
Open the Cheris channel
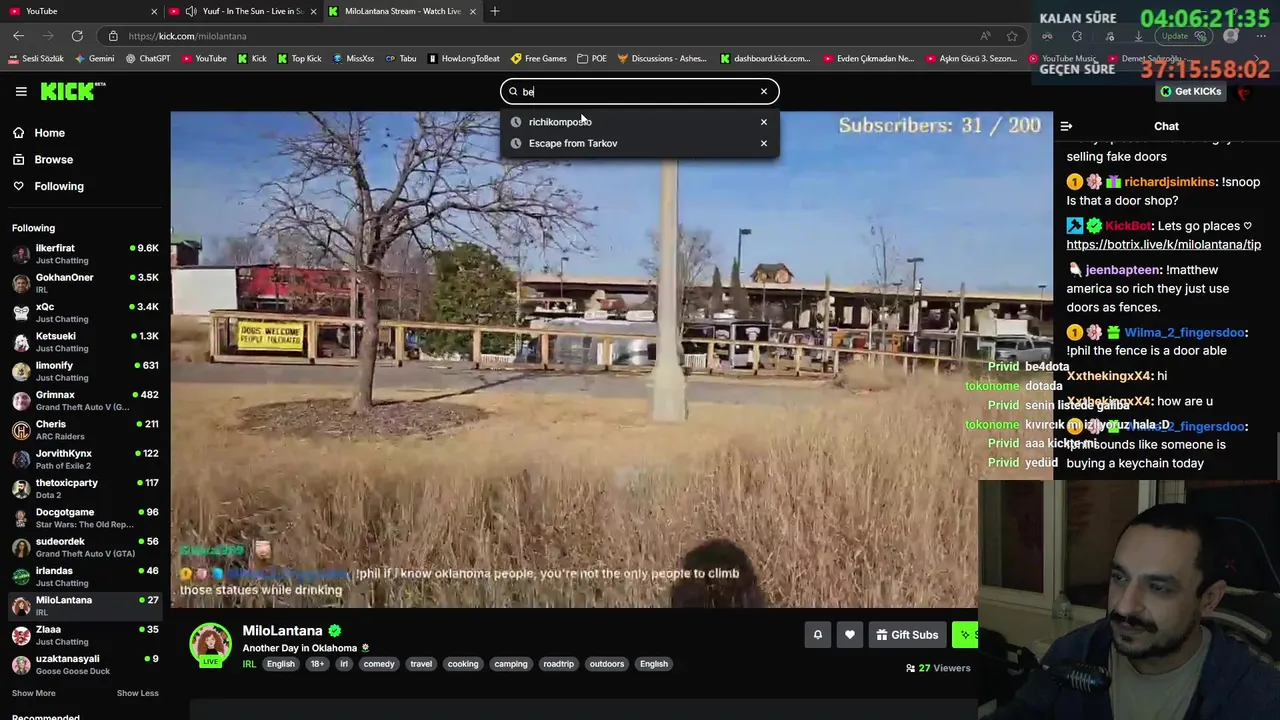click(x=85, y=430)
